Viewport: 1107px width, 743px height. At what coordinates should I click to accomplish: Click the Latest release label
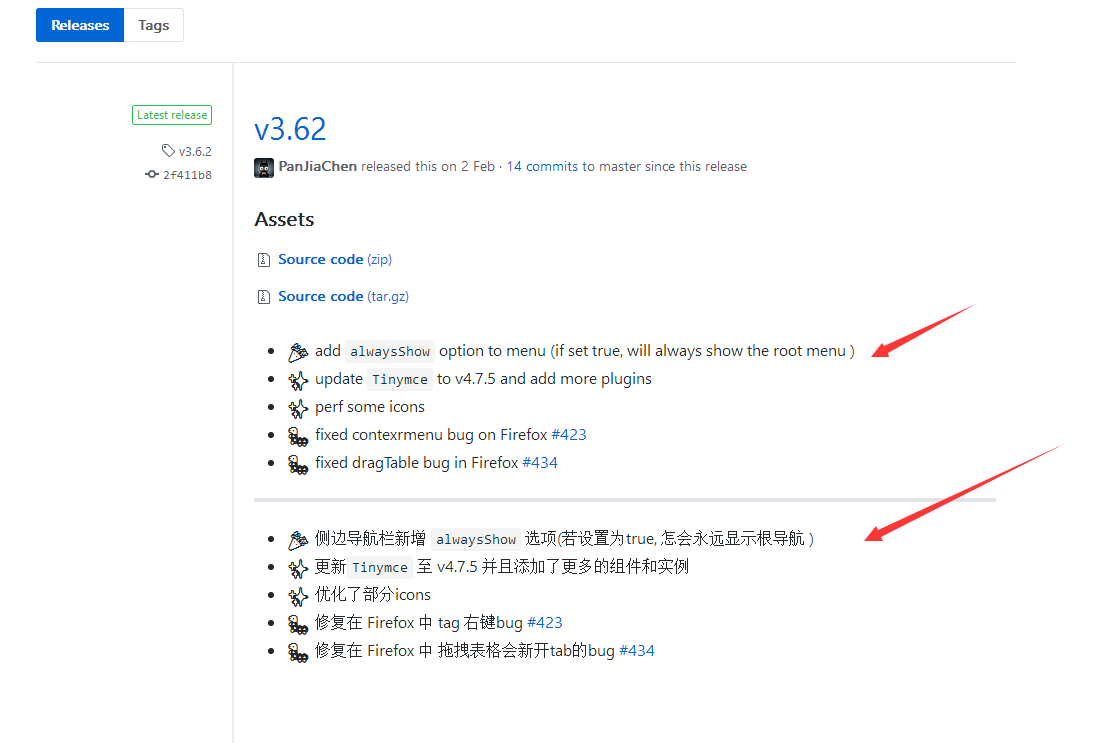171,114
